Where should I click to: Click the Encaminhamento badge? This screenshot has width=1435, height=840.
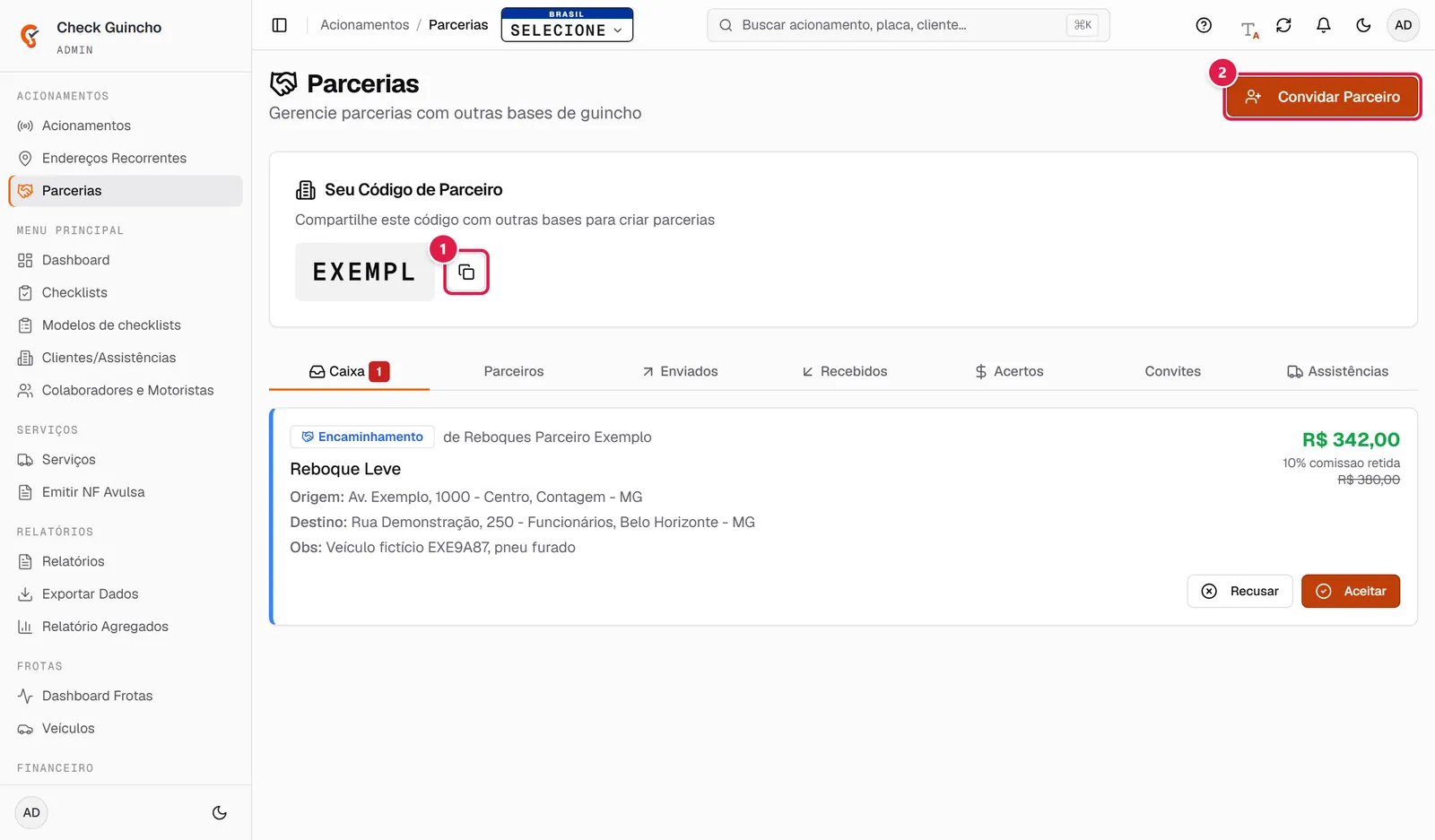pos(362,437)
